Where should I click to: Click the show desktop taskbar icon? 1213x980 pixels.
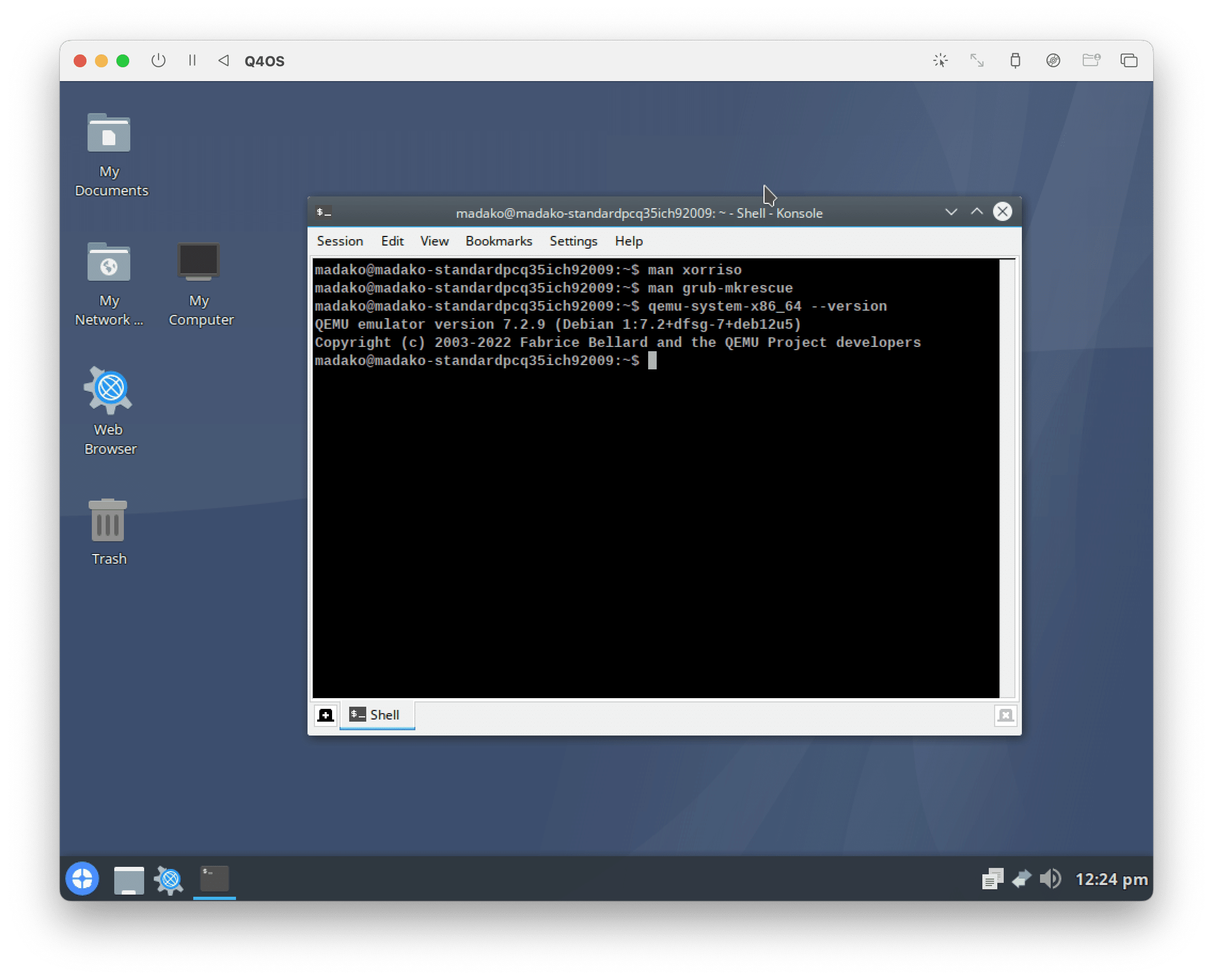click(129, 879)
